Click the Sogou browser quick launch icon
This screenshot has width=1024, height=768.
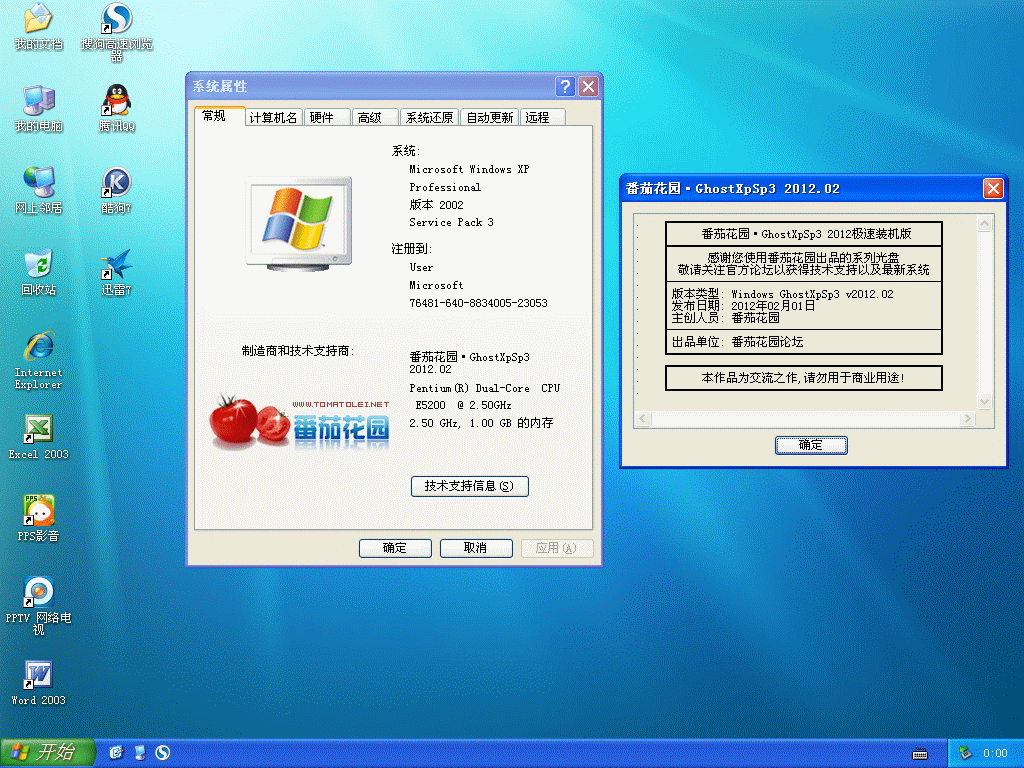click(x=162, y=753)
